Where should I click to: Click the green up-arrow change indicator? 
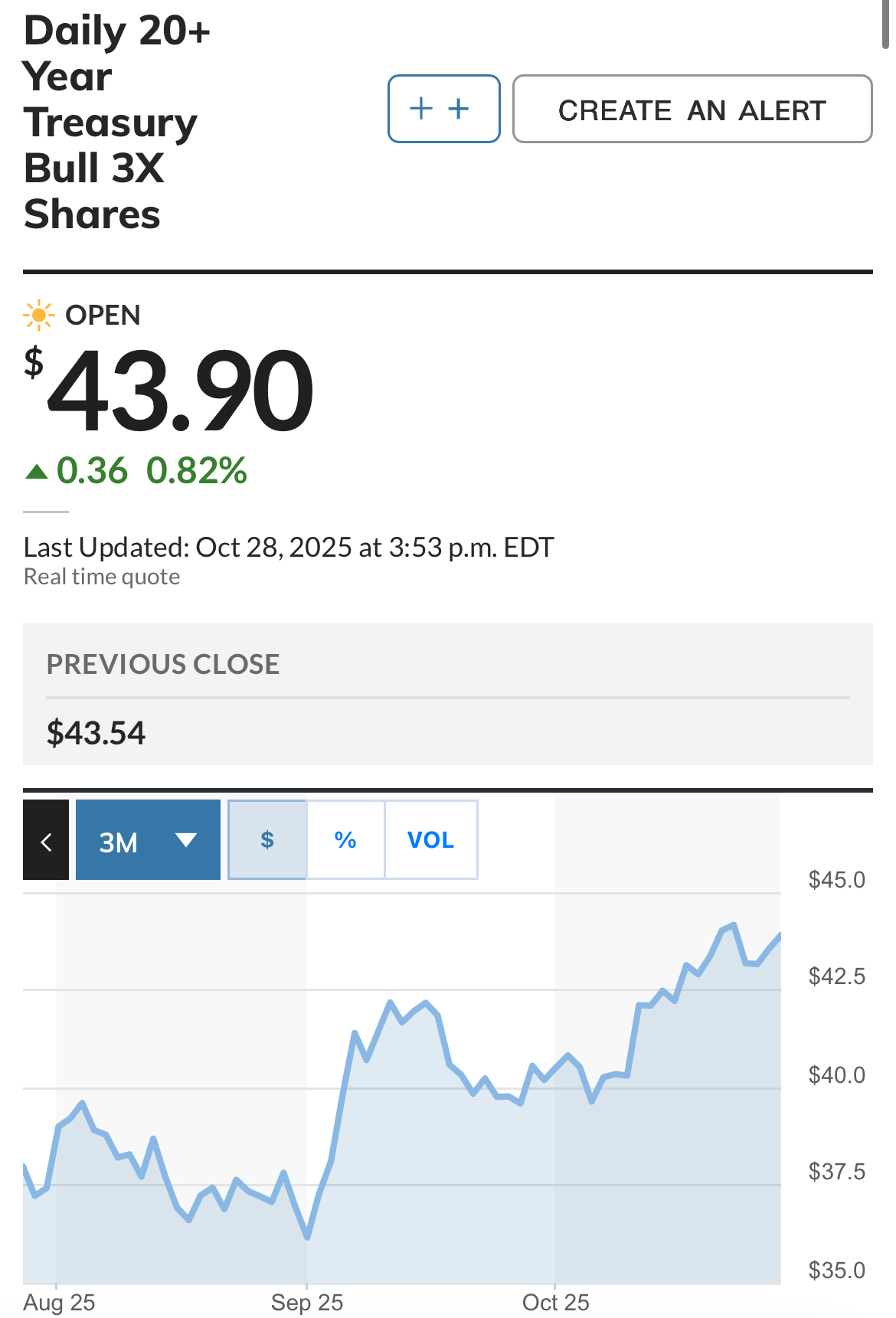pos(36,471)
